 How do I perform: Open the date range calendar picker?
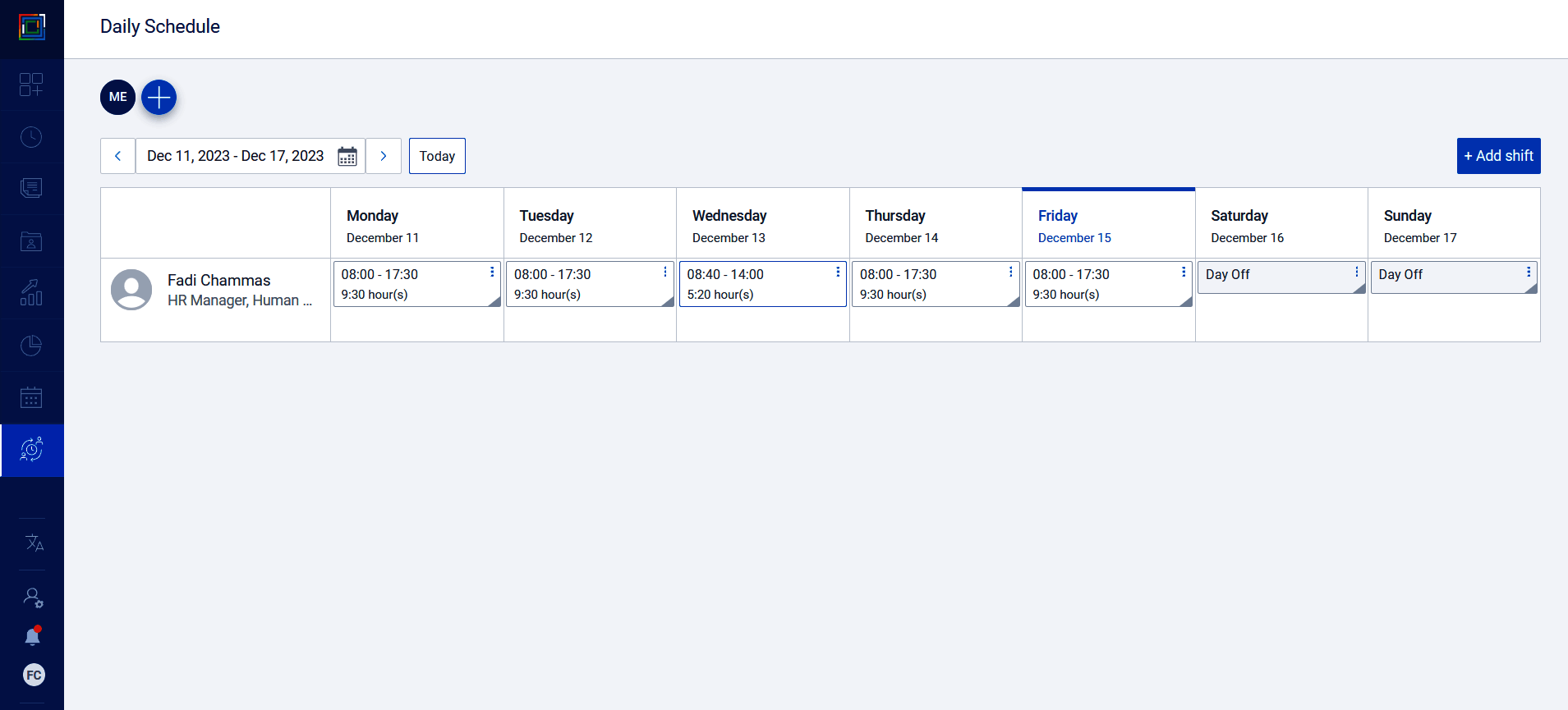[x=347, y=156]
